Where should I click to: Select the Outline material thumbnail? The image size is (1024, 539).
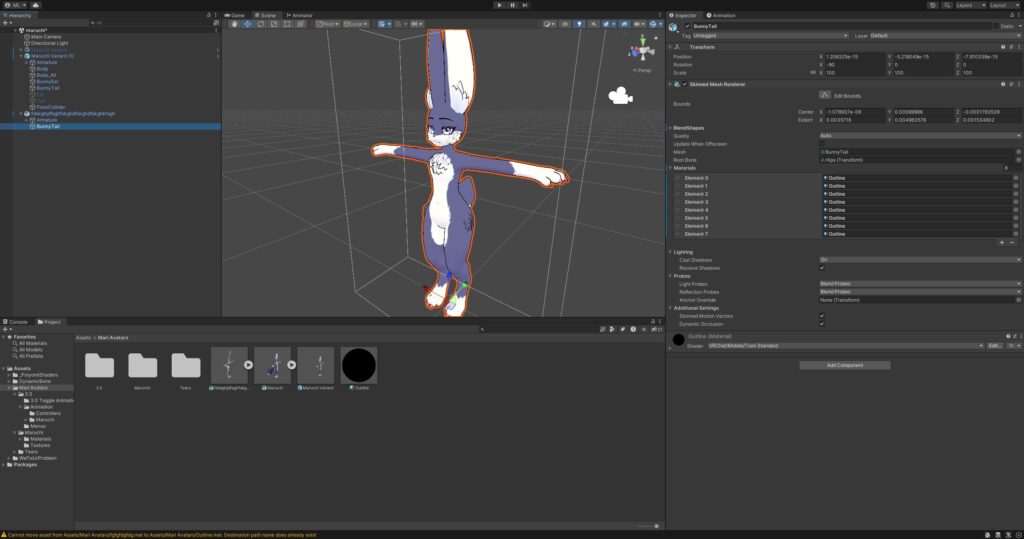[359, 366]
